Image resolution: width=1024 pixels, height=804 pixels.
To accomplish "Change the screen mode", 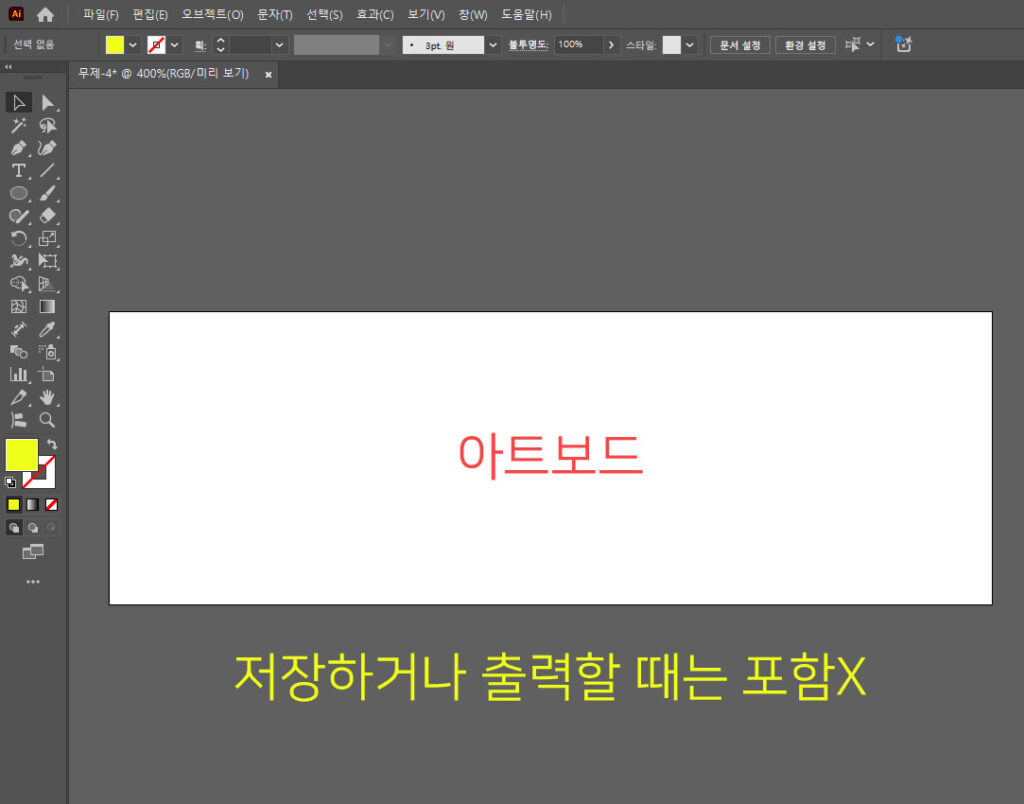I will [x=33, y=553].
